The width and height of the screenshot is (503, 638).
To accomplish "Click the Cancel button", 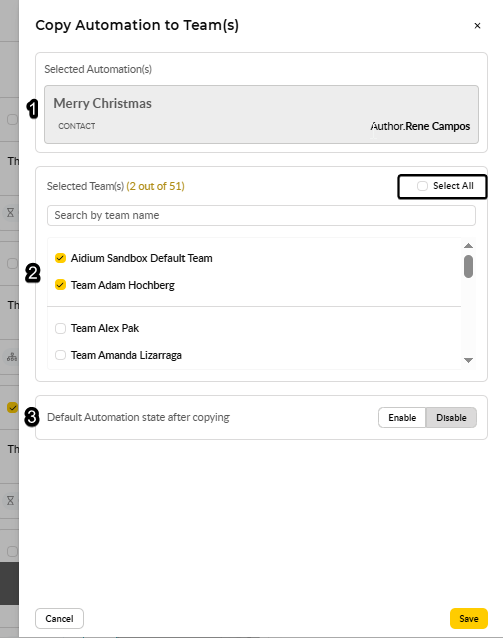I will (x=59, y=618).
